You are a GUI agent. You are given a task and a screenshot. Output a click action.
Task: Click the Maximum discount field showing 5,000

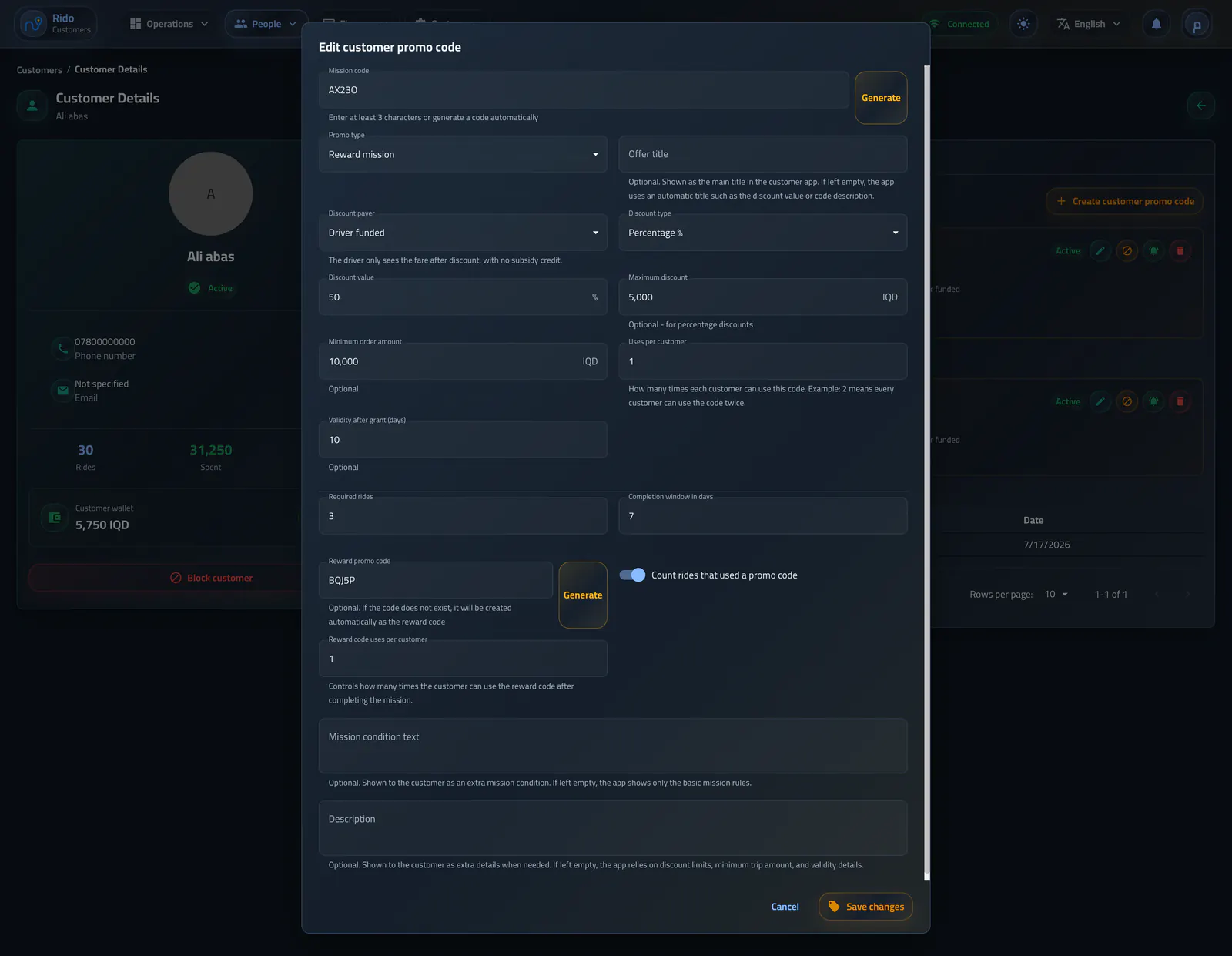pos(763,297)
